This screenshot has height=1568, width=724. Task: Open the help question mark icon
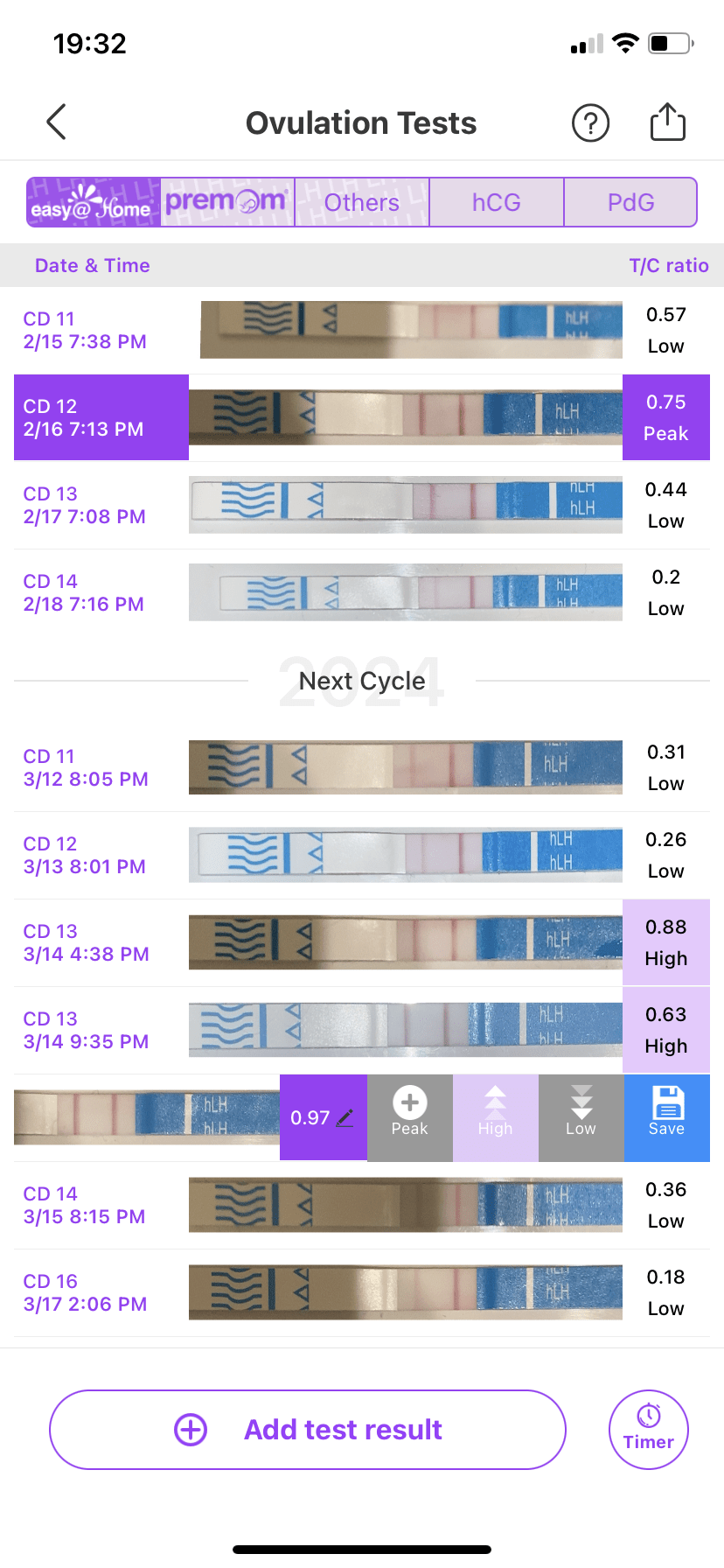(590, 122)
